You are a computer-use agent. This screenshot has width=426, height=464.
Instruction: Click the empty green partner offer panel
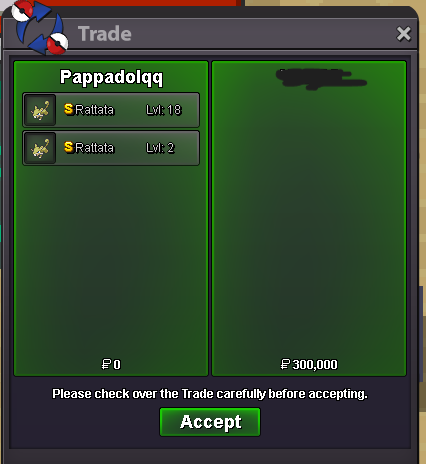coord(309,218)
